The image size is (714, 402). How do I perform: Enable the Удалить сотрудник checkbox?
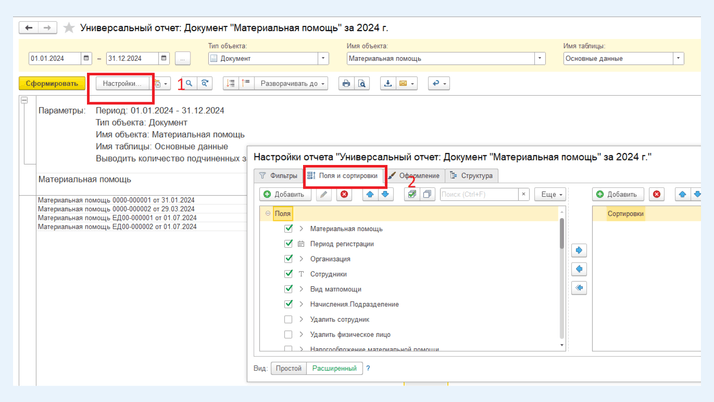(288, 320)
